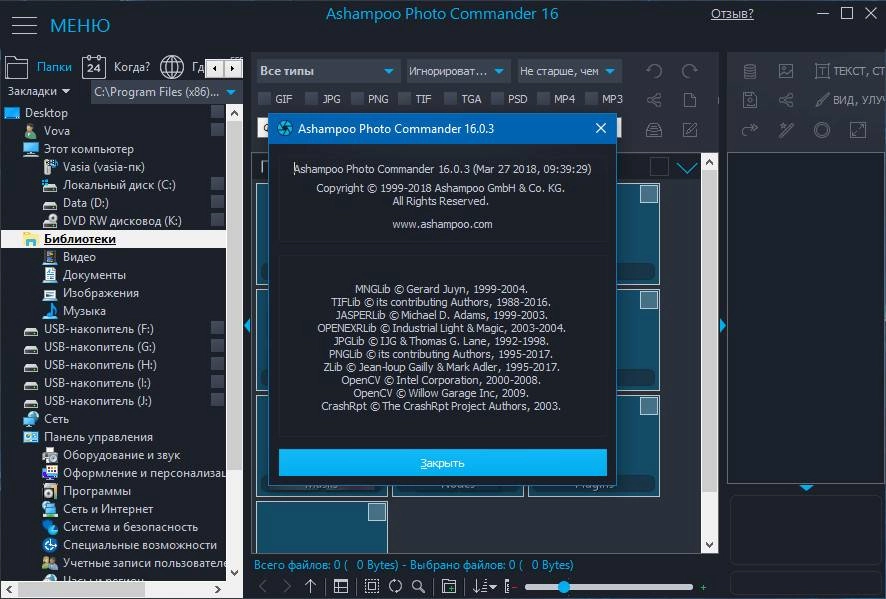Viewport: 886px width, 599px height.
Task: Toggle the MP4 file type checkbox
Action: 544,99
